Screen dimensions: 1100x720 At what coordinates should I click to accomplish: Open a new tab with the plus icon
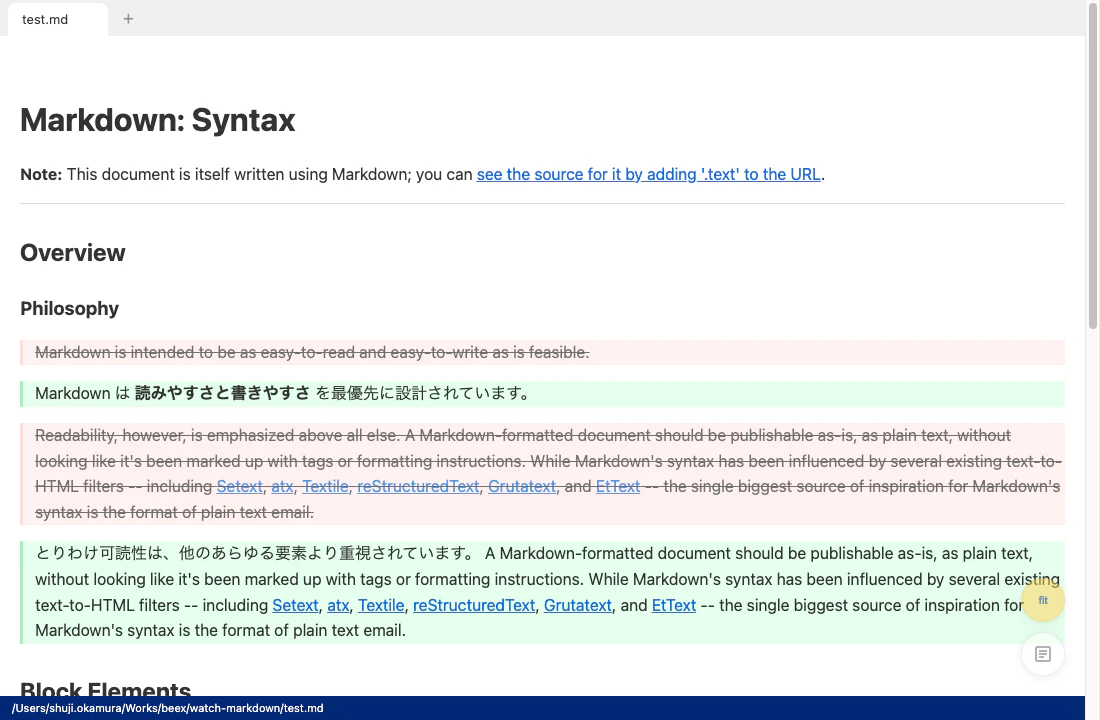point(128,19)
